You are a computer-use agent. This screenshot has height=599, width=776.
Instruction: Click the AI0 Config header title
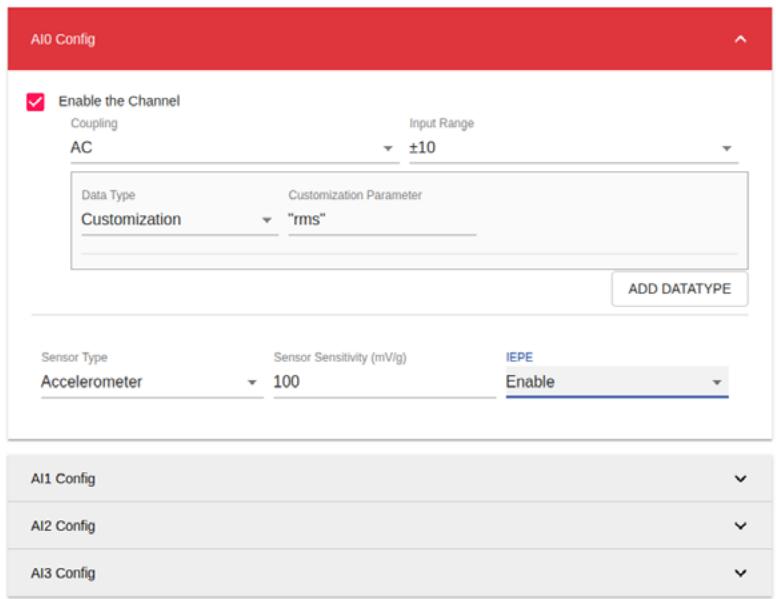[x=63, y=39]
